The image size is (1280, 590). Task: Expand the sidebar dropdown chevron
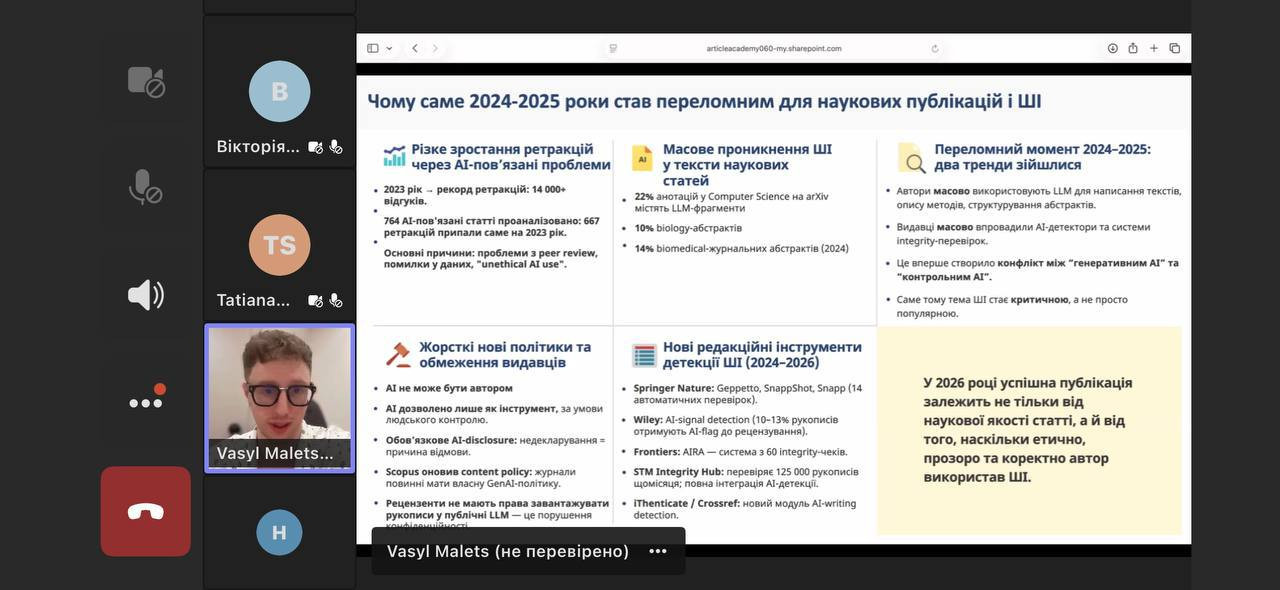(x=389, y=48)
